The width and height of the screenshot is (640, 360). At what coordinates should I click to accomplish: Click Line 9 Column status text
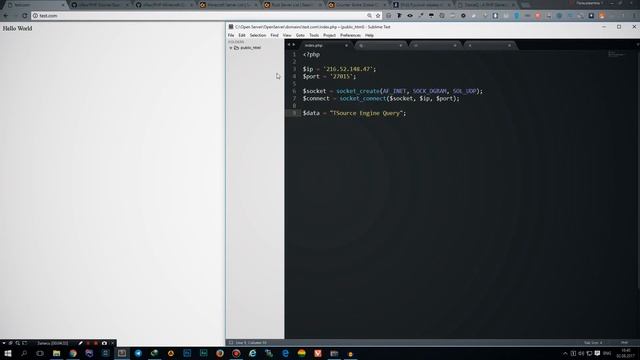(251, 343)
